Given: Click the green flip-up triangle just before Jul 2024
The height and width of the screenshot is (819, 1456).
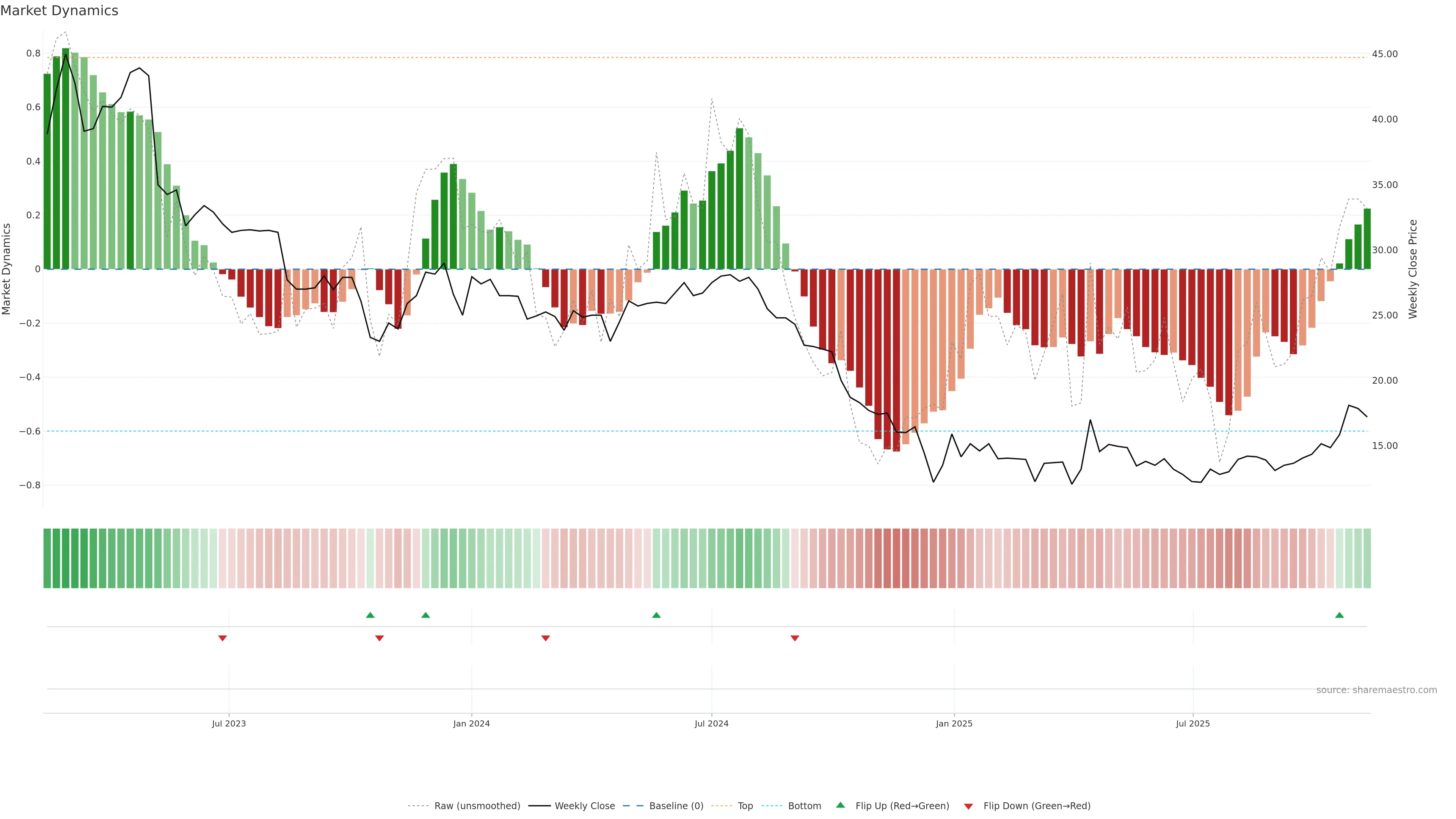Looking at the screenshot, I should (x=656, y=615).
